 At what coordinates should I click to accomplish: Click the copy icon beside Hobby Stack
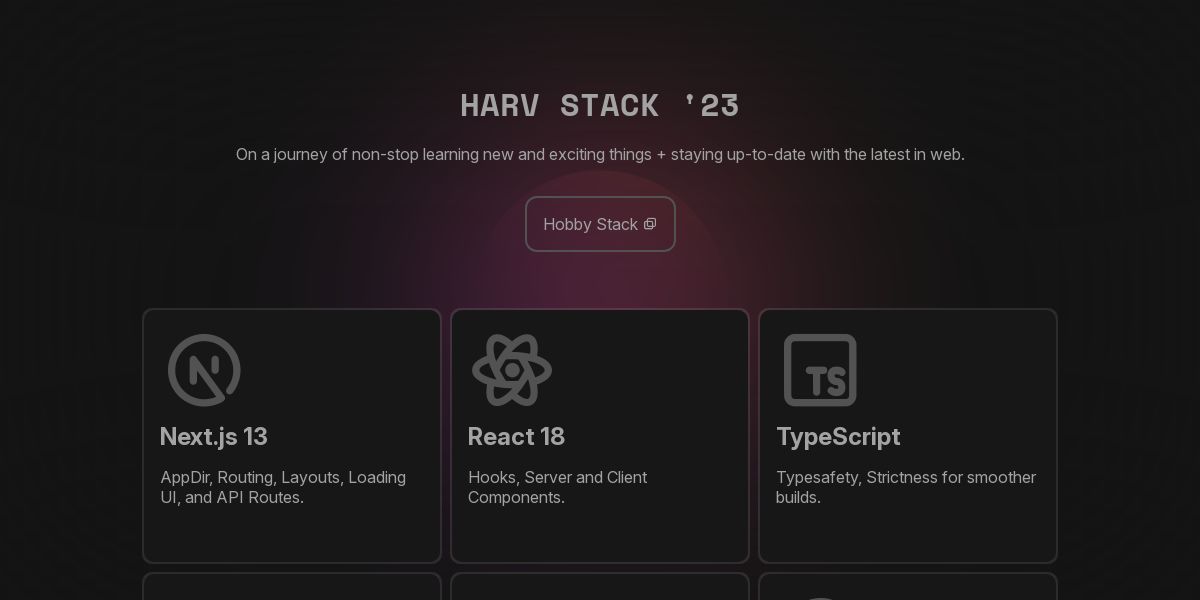pyautogui.click(x=650, y=224)
